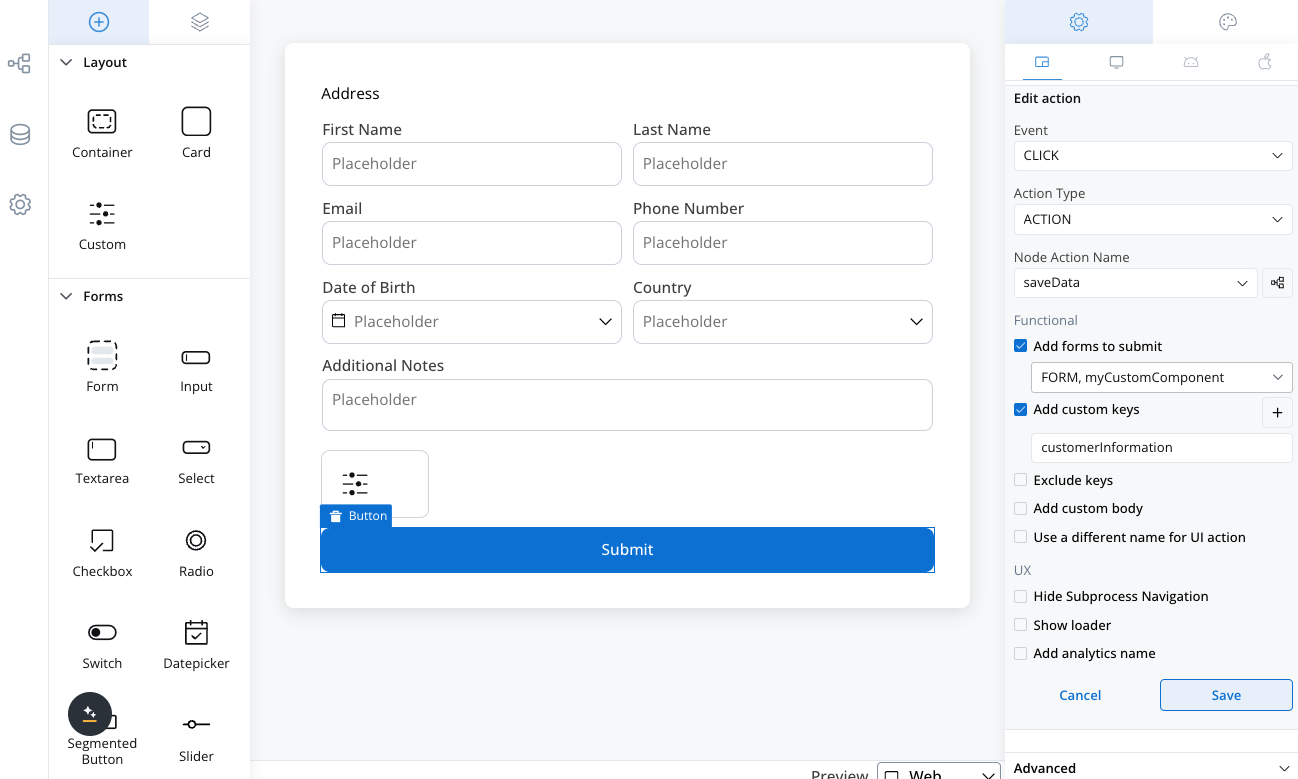Click the Submit button on canvas
The width and height of the screenshot is (1298, 779).
627,550
